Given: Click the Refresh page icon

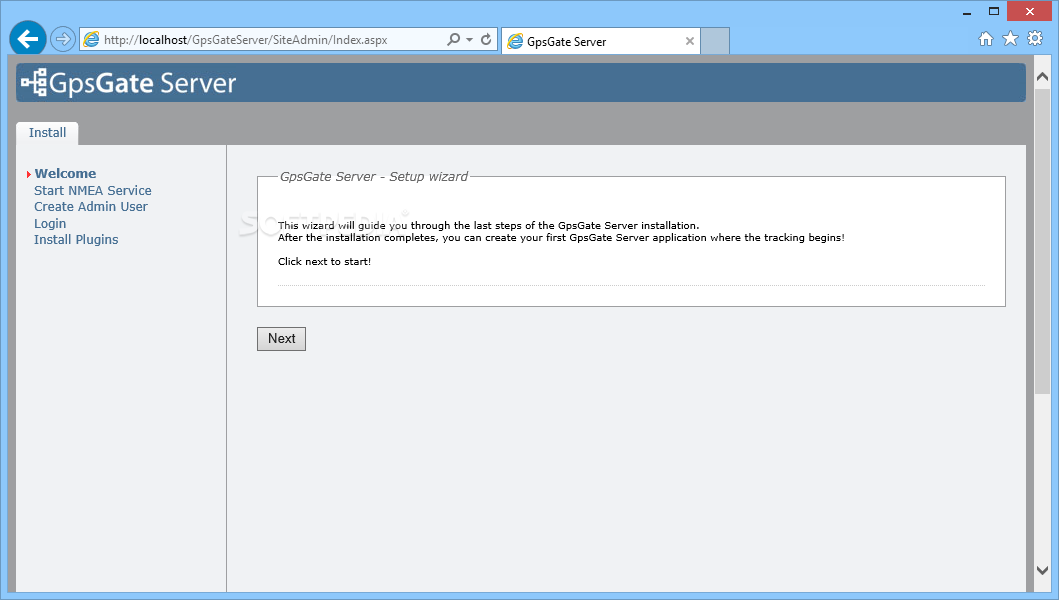Looking at the screenshot, I should point(486,39).
